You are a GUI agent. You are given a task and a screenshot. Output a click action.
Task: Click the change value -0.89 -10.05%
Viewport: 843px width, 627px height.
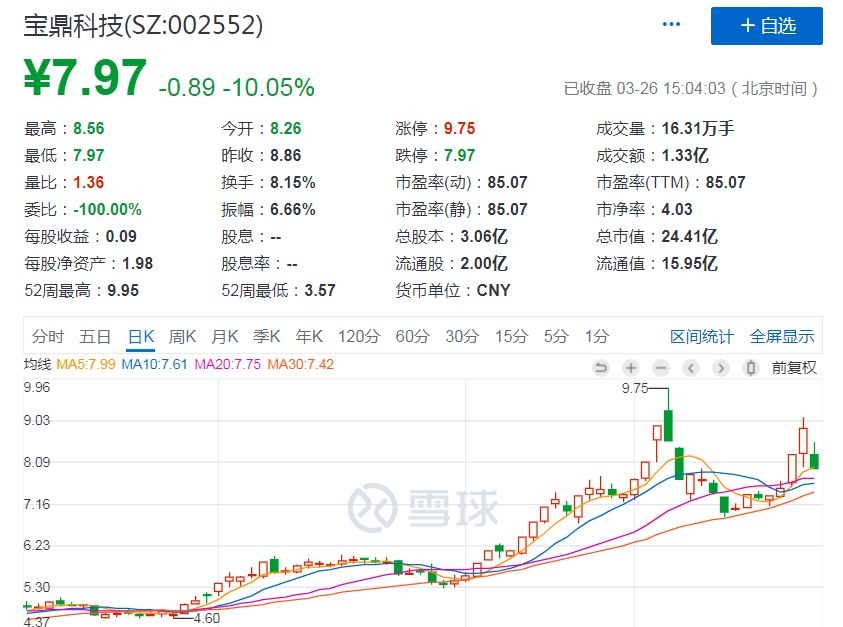pos(237,87)
